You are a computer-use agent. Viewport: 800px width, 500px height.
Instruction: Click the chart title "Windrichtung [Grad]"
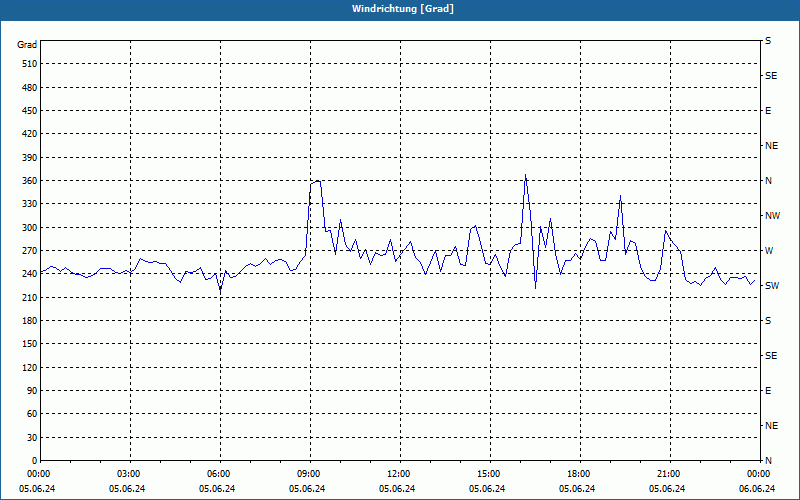click(x=403, y=9)
